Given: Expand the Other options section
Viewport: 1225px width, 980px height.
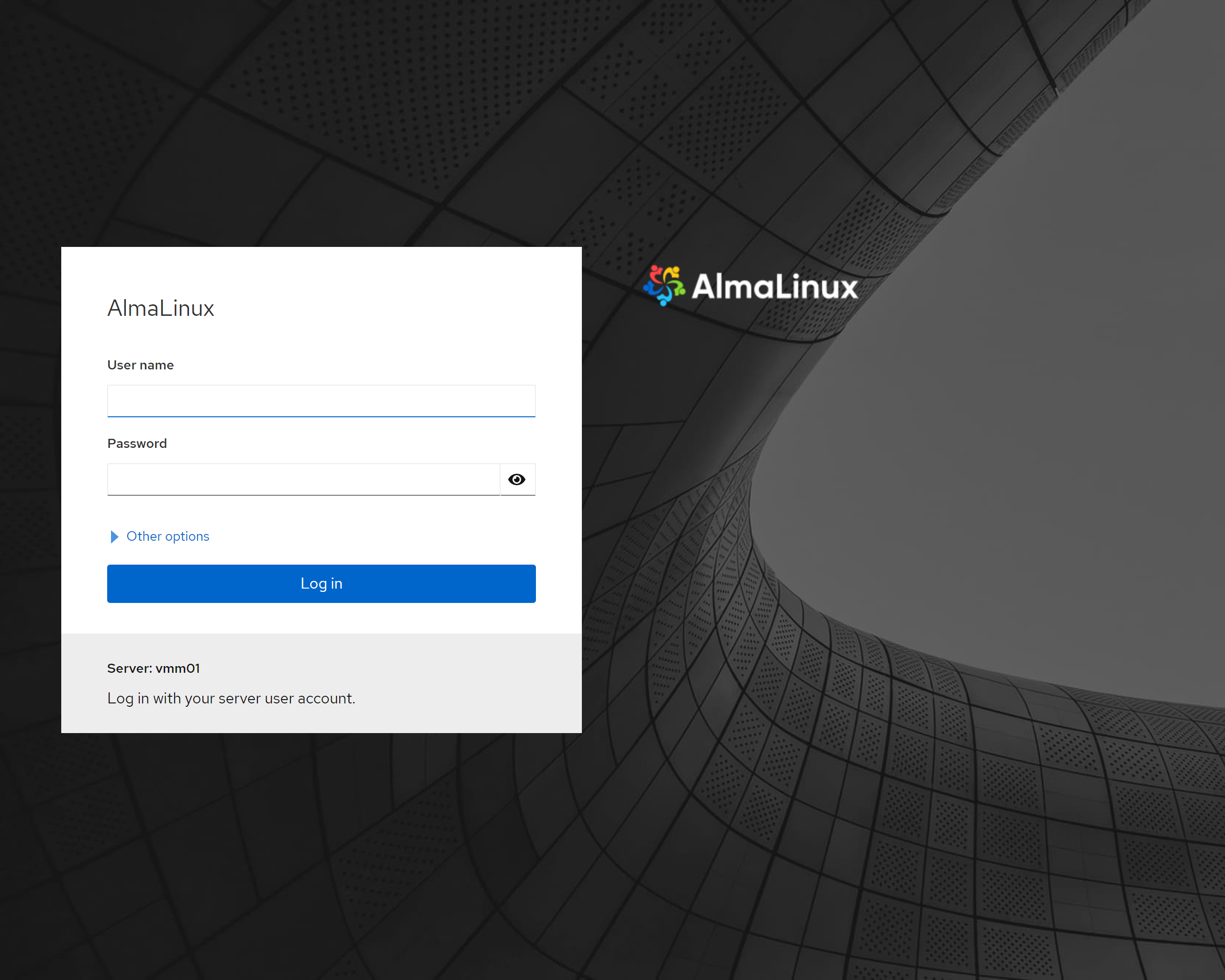Looking at the screenshot, I should pos(160,536).
